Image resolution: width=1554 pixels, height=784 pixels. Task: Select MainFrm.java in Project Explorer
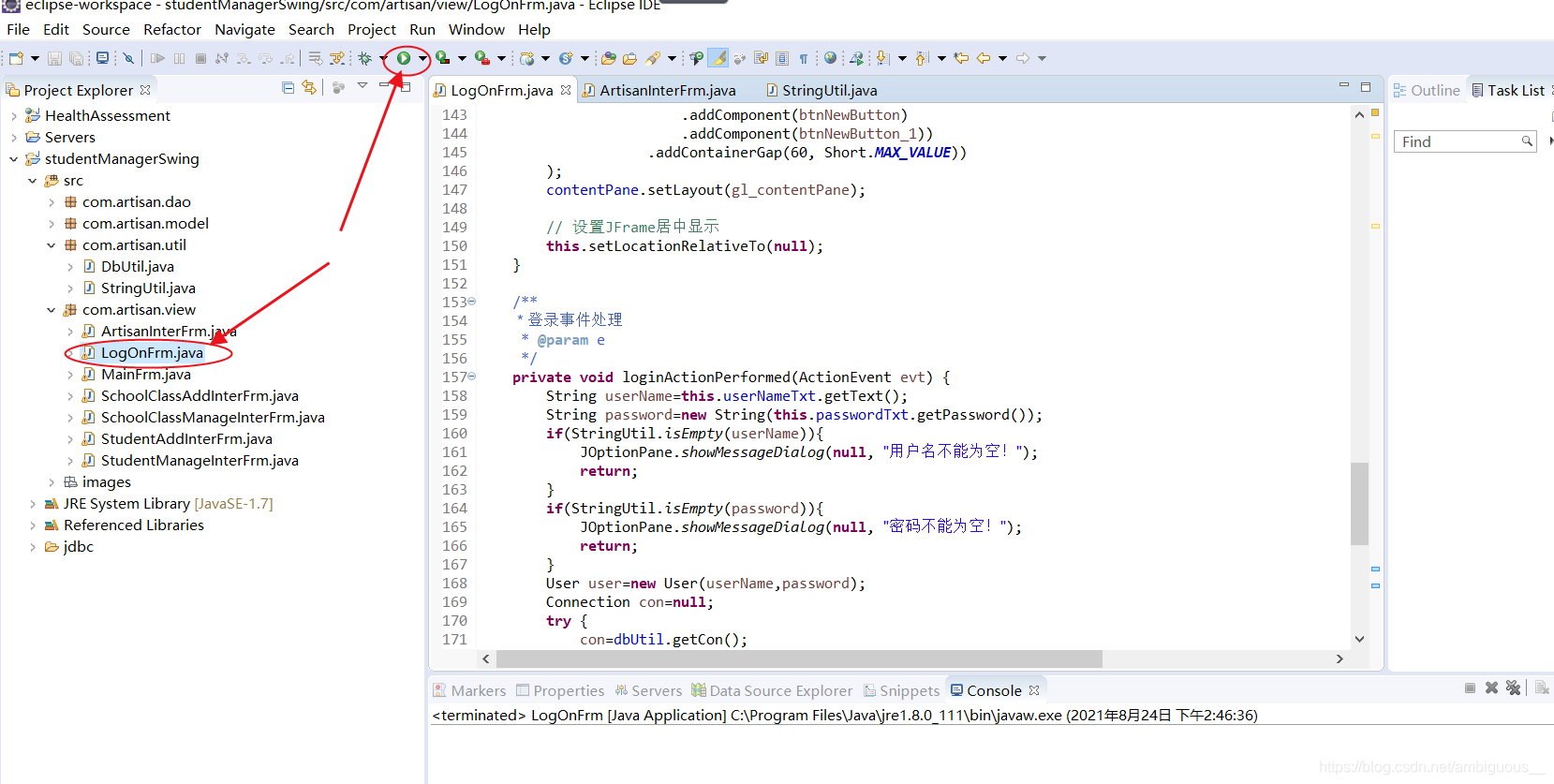[x=145, y=375]
